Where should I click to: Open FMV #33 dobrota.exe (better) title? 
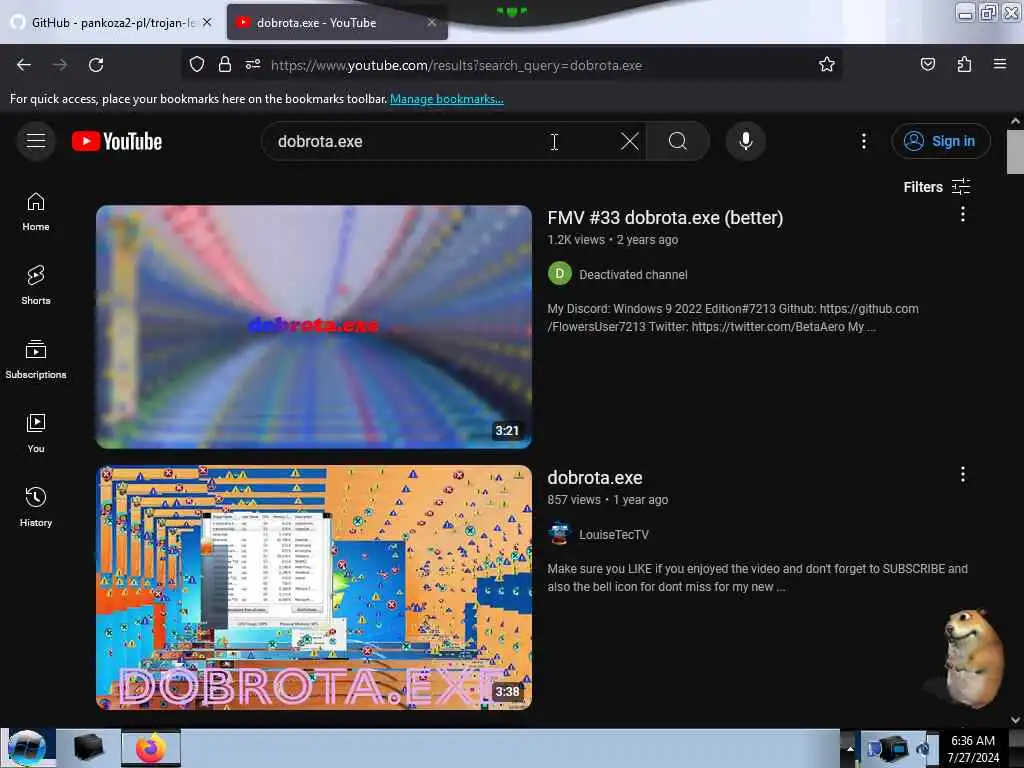(665, 217)
